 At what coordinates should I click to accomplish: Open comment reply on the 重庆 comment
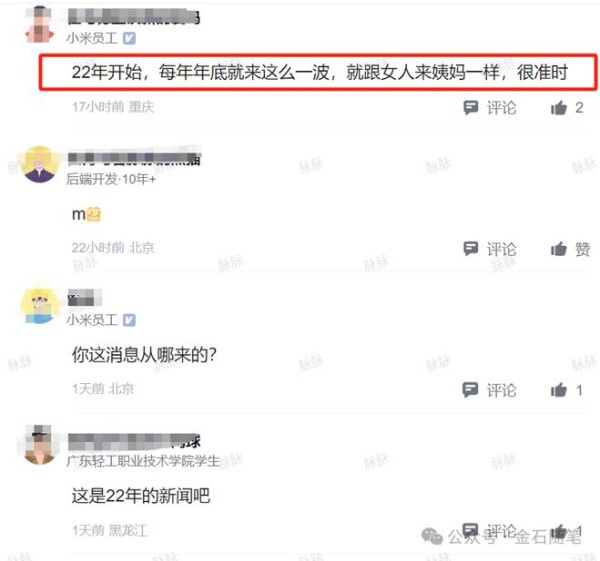click(489, 108)
